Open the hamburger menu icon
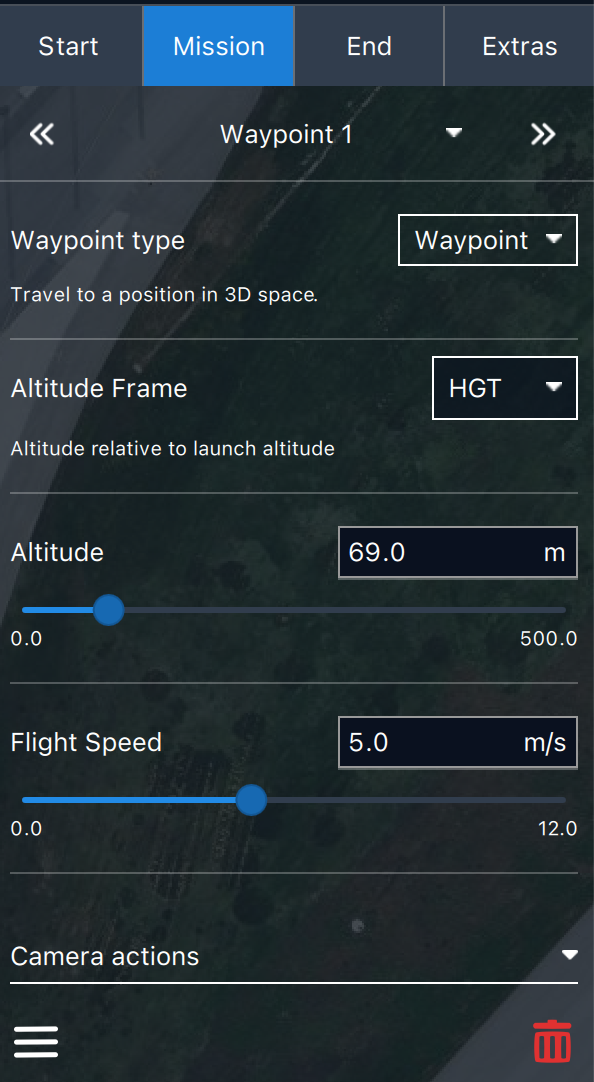Image resolution: width=594 pixels, height=1082 pixels. point(36,1041)
